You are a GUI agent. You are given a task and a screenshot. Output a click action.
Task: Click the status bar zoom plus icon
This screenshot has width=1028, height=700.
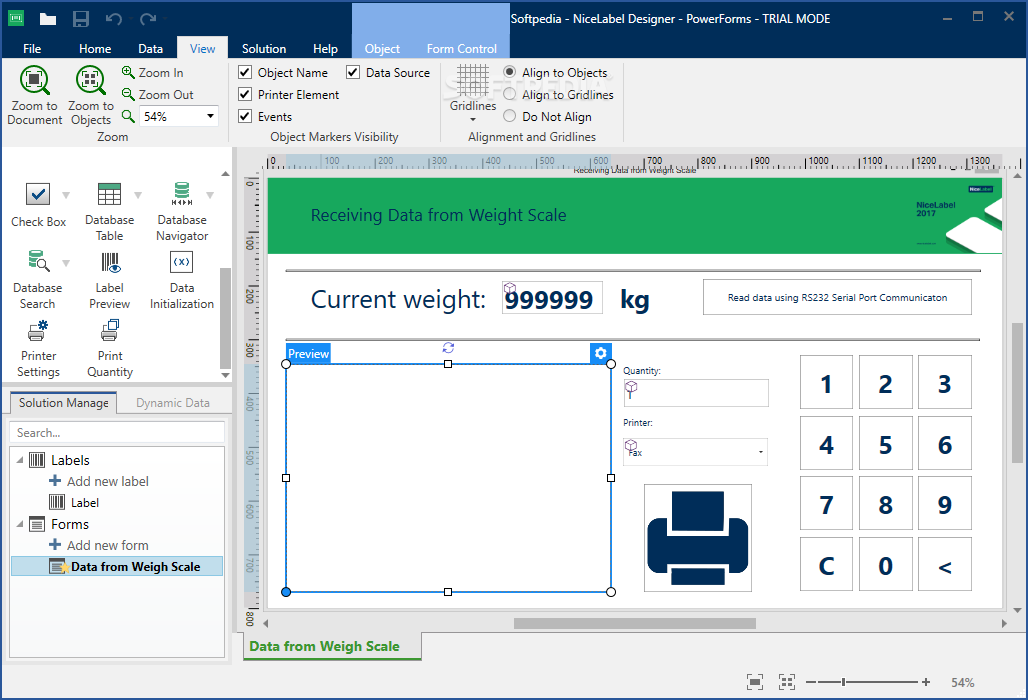click(926, 682)
